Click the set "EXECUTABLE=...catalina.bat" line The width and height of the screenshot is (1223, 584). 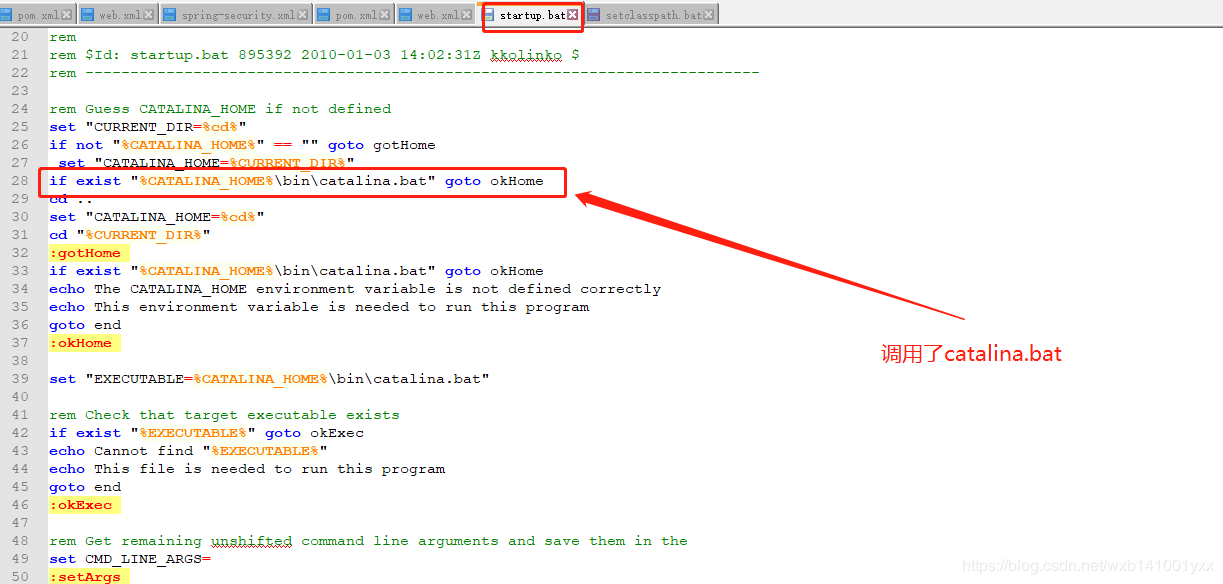(269, 379)
